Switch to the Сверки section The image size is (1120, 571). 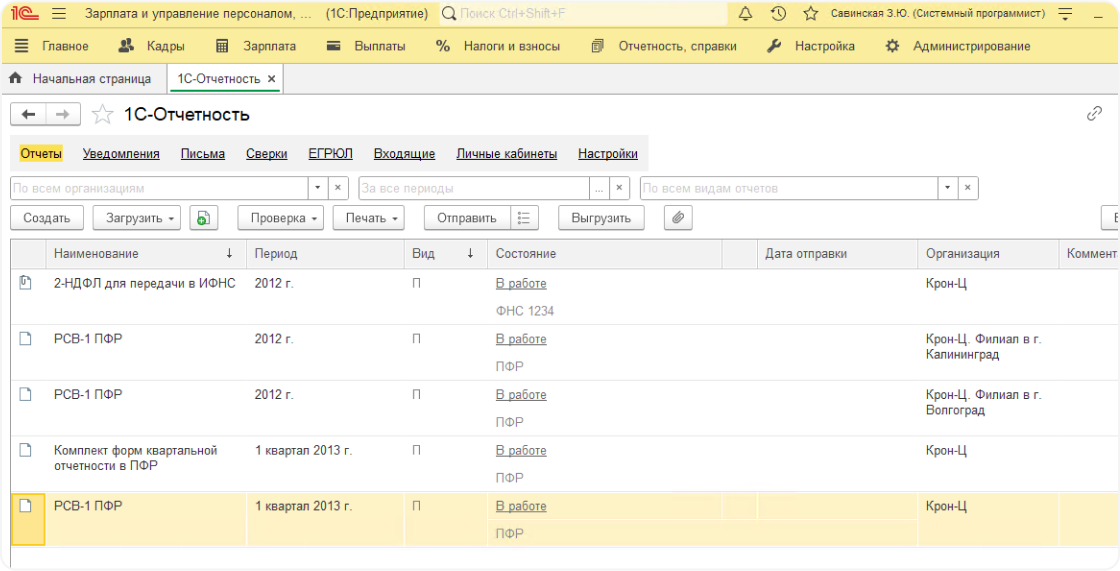pyautogui.click(x=266, y=154)
